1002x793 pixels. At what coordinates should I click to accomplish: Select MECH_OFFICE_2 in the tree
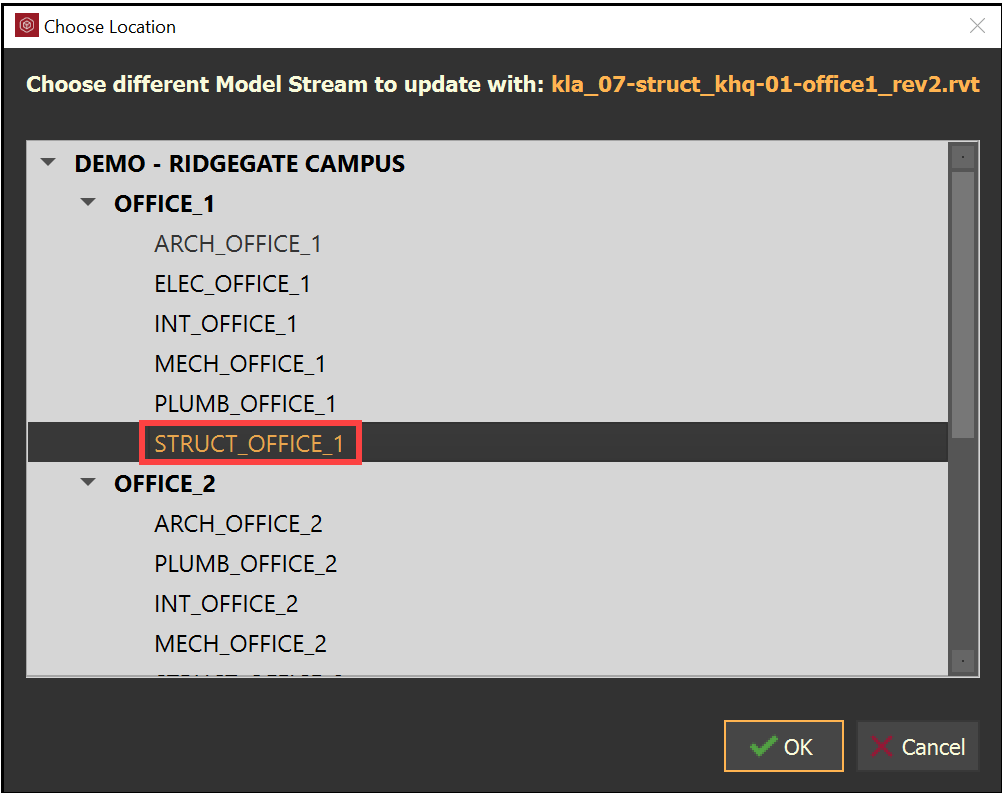pos(240,644)
